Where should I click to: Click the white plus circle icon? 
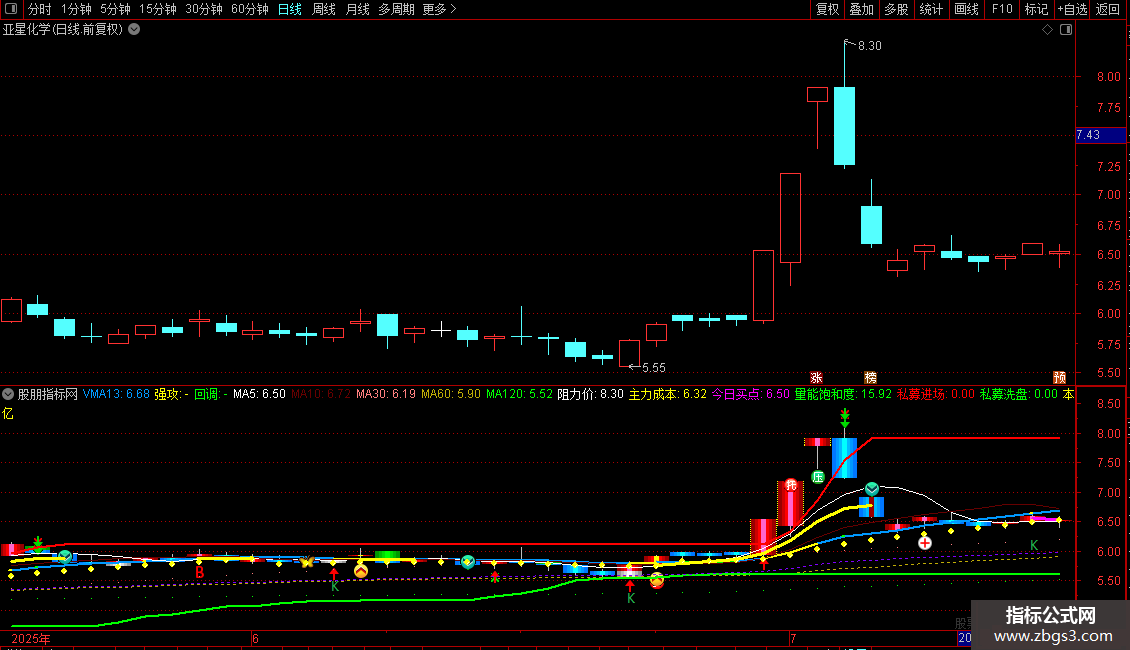(925, 543)
